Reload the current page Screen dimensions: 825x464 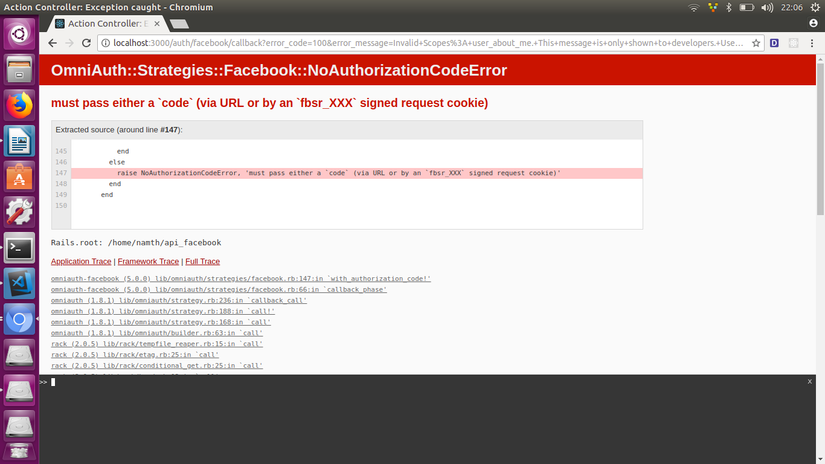pyautogui.click(x=86, y=43)
